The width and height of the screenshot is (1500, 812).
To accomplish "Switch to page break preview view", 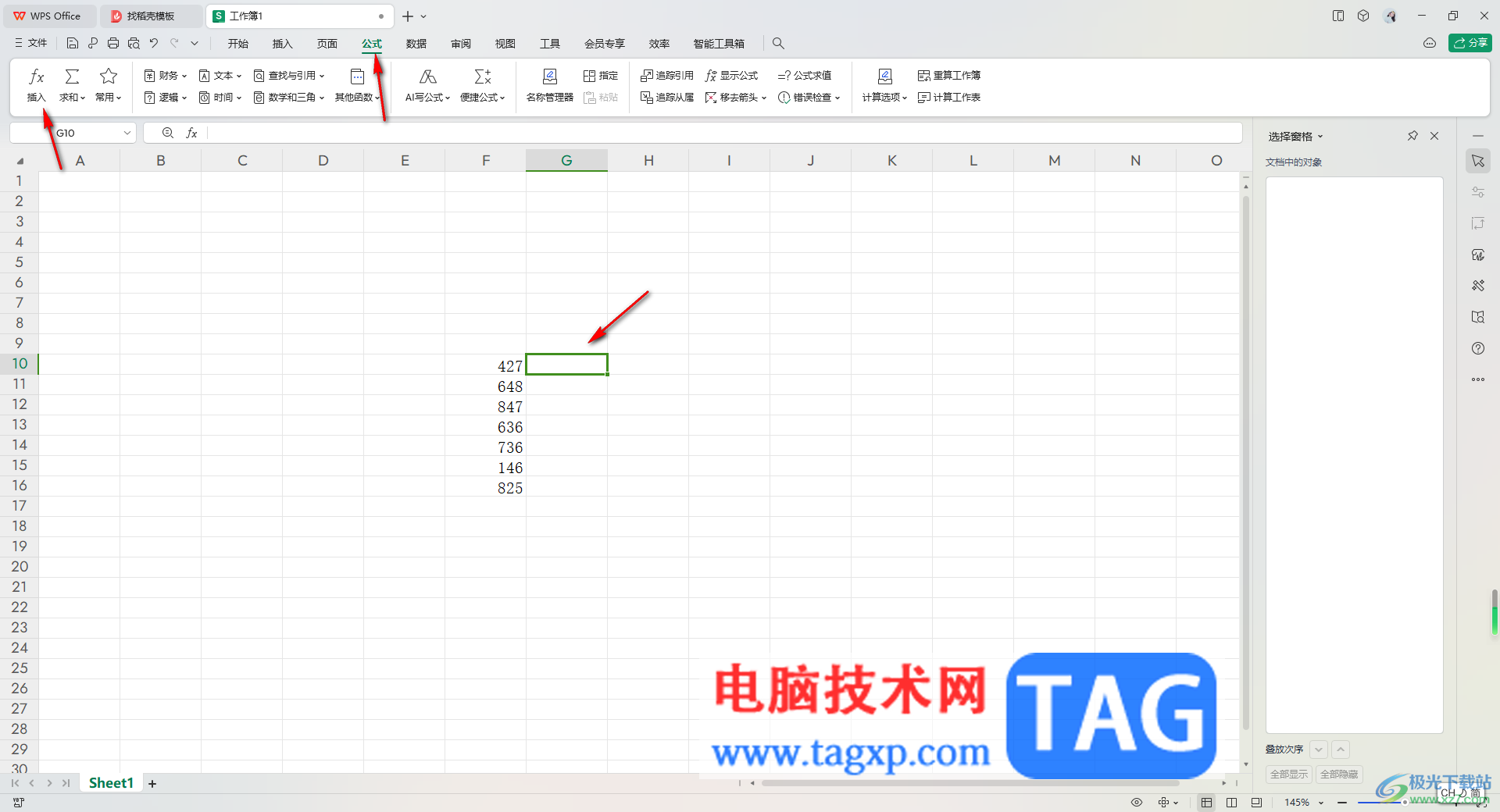I will pos(1232,803).
